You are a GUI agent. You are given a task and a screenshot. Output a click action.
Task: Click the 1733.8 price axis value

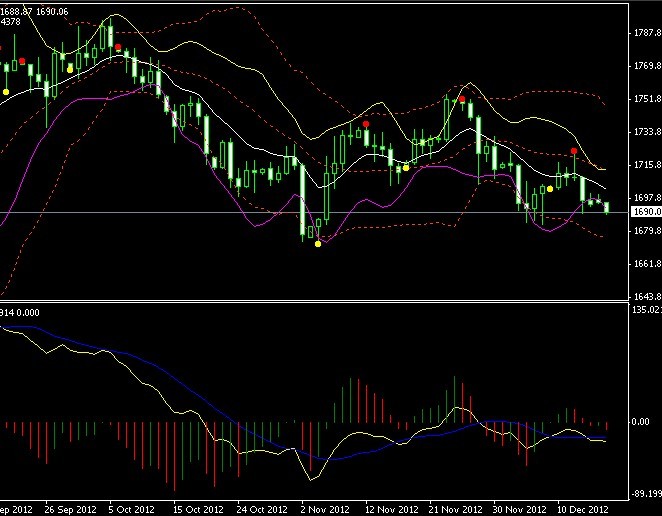coord(648,132)
